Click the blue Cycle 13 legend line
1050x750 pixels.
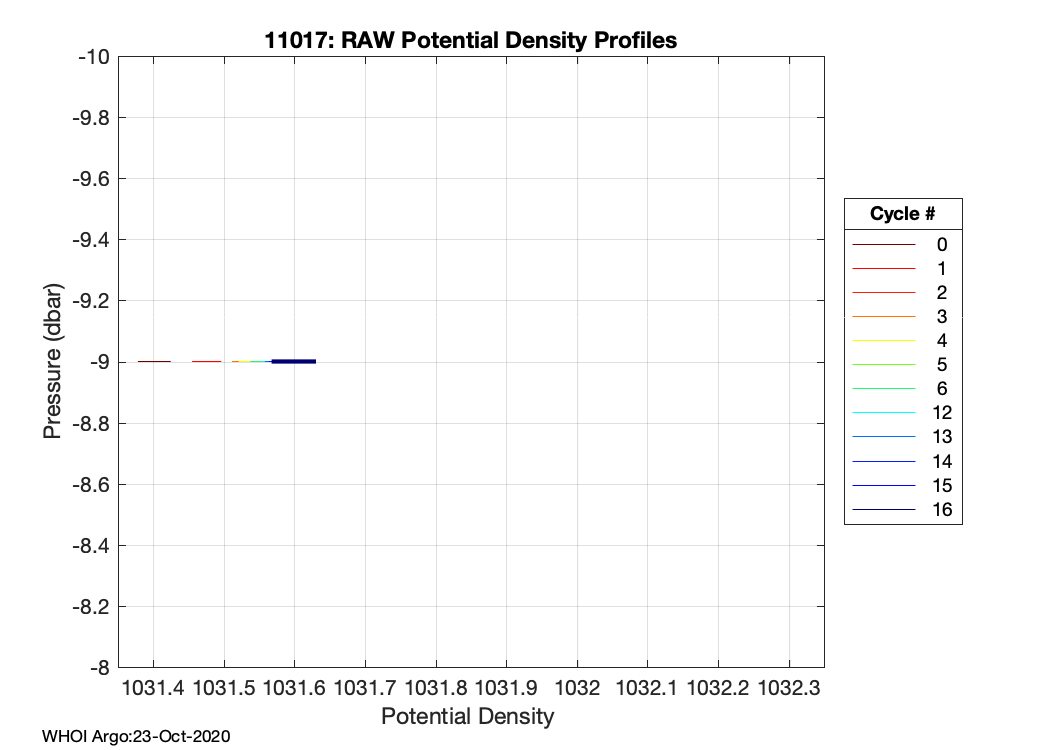[x=882, y=437]
